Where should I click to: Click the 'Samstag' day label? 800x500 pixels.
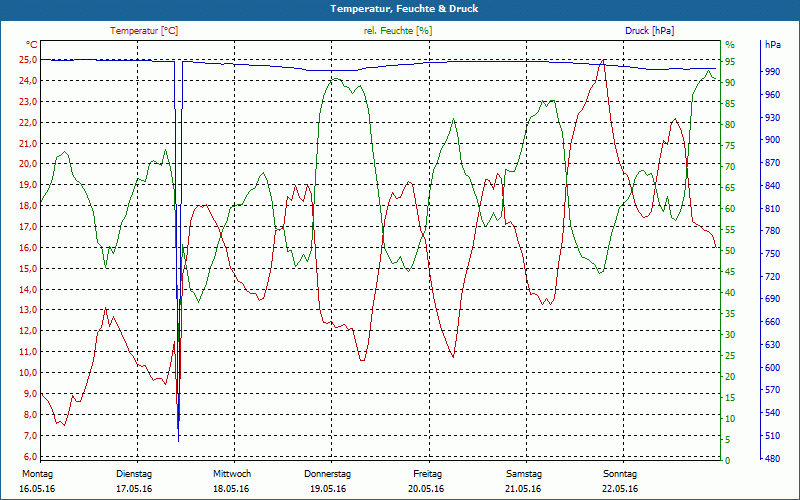[x=523, y=474]
